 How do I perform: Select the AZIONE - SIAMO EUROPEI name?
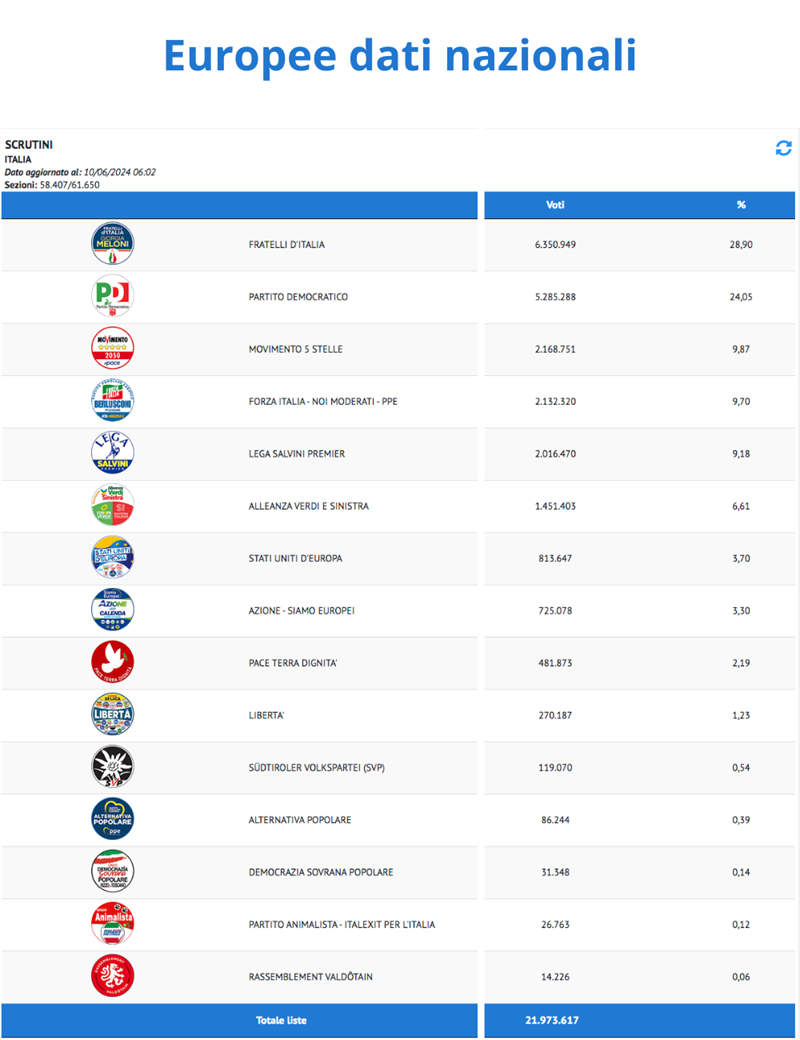click(x=301, y=611)
